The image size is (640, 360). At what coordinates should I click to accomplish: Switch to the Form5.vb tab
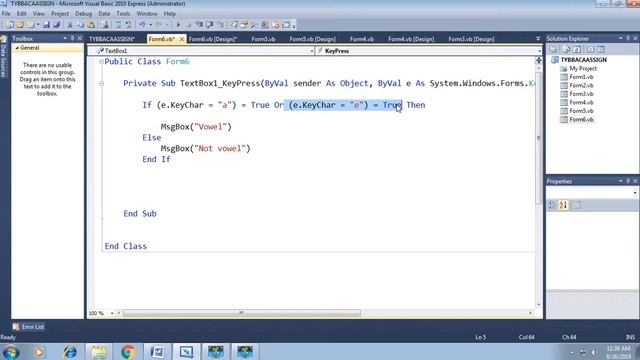click(263, 39)
